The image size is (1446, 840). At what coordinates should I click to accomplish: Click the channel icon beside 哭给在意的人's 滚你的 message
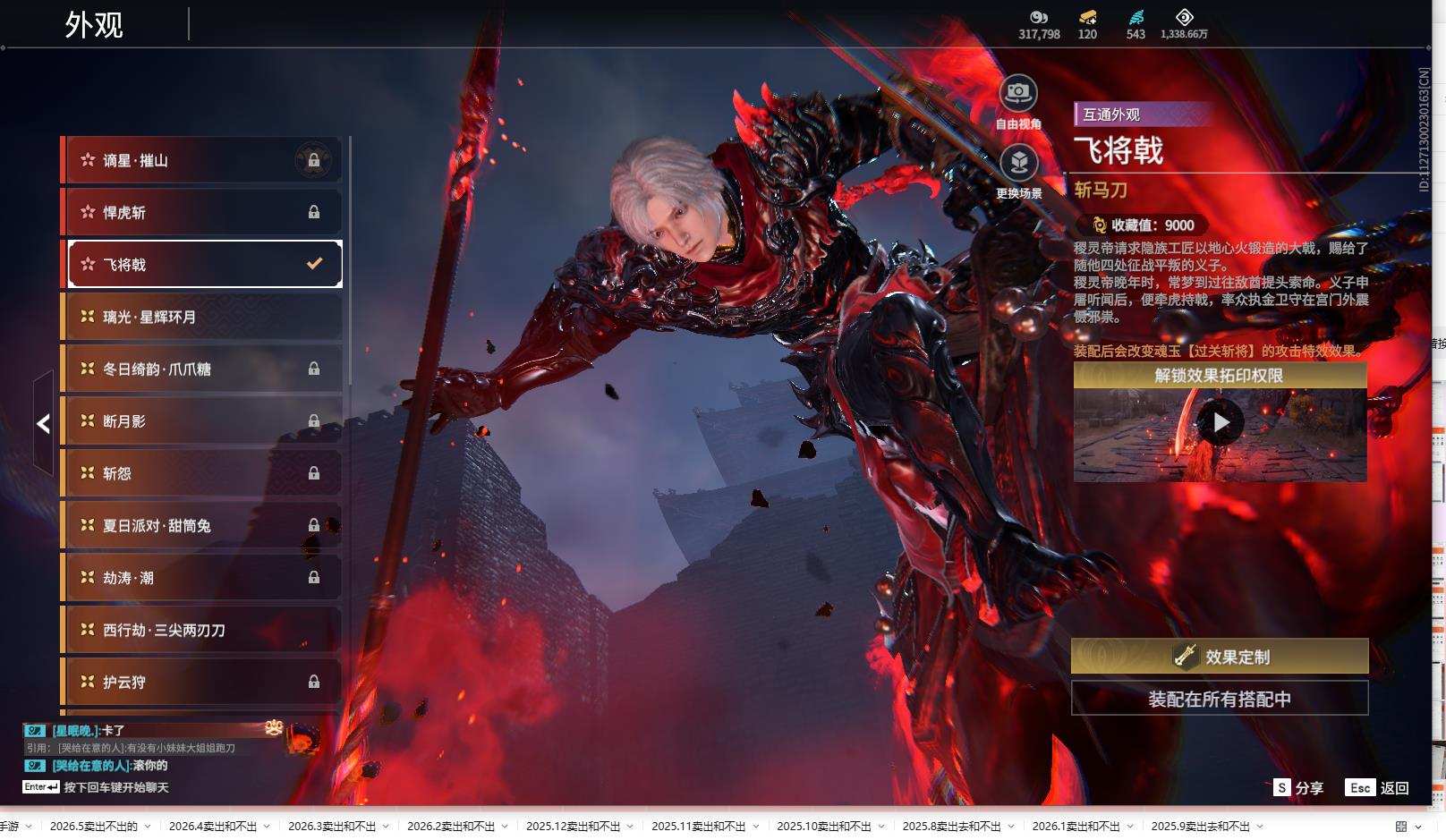(x=35, y=766)
